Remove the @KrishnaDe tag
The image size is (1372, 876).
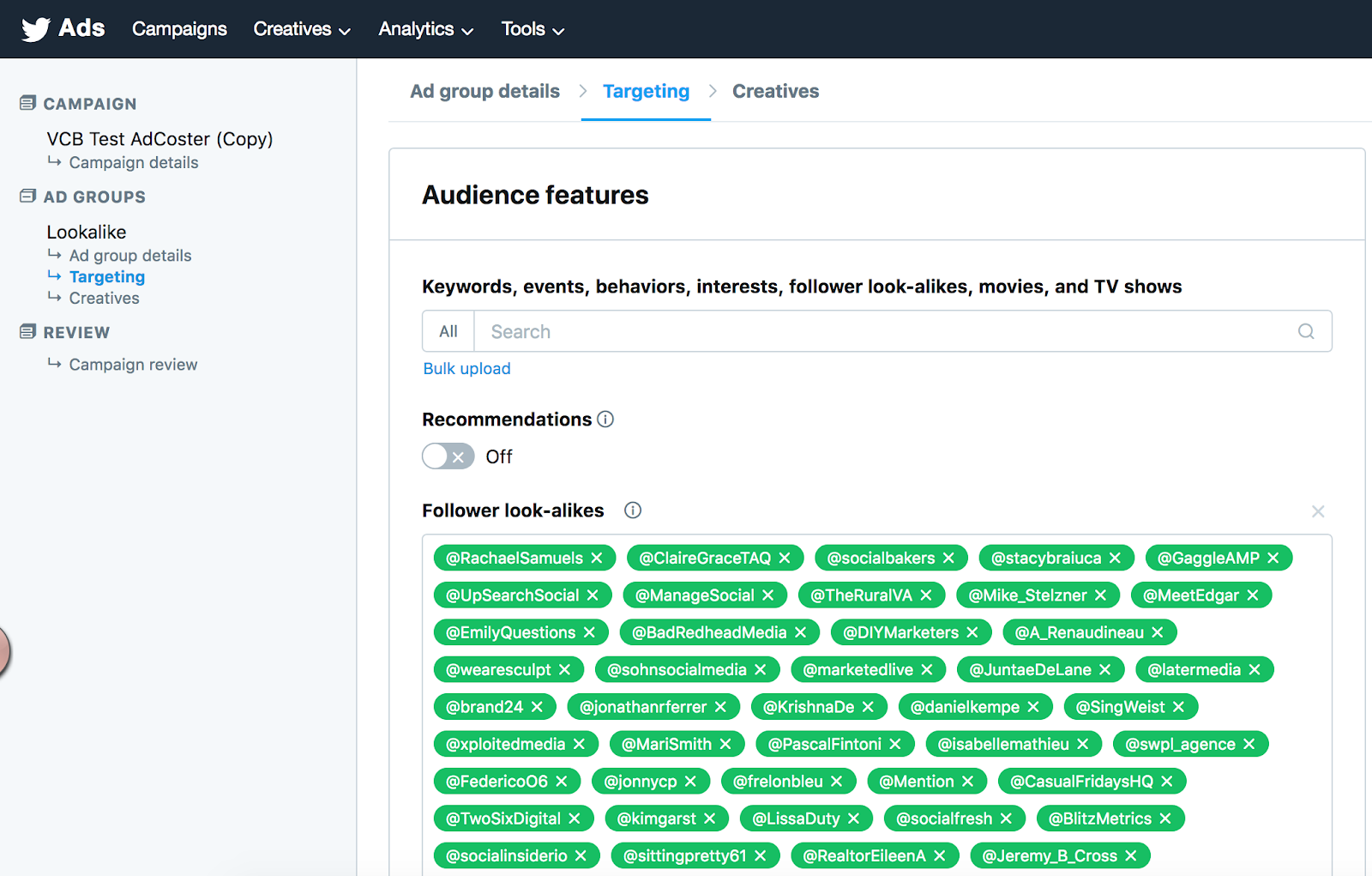coord(868,707)
